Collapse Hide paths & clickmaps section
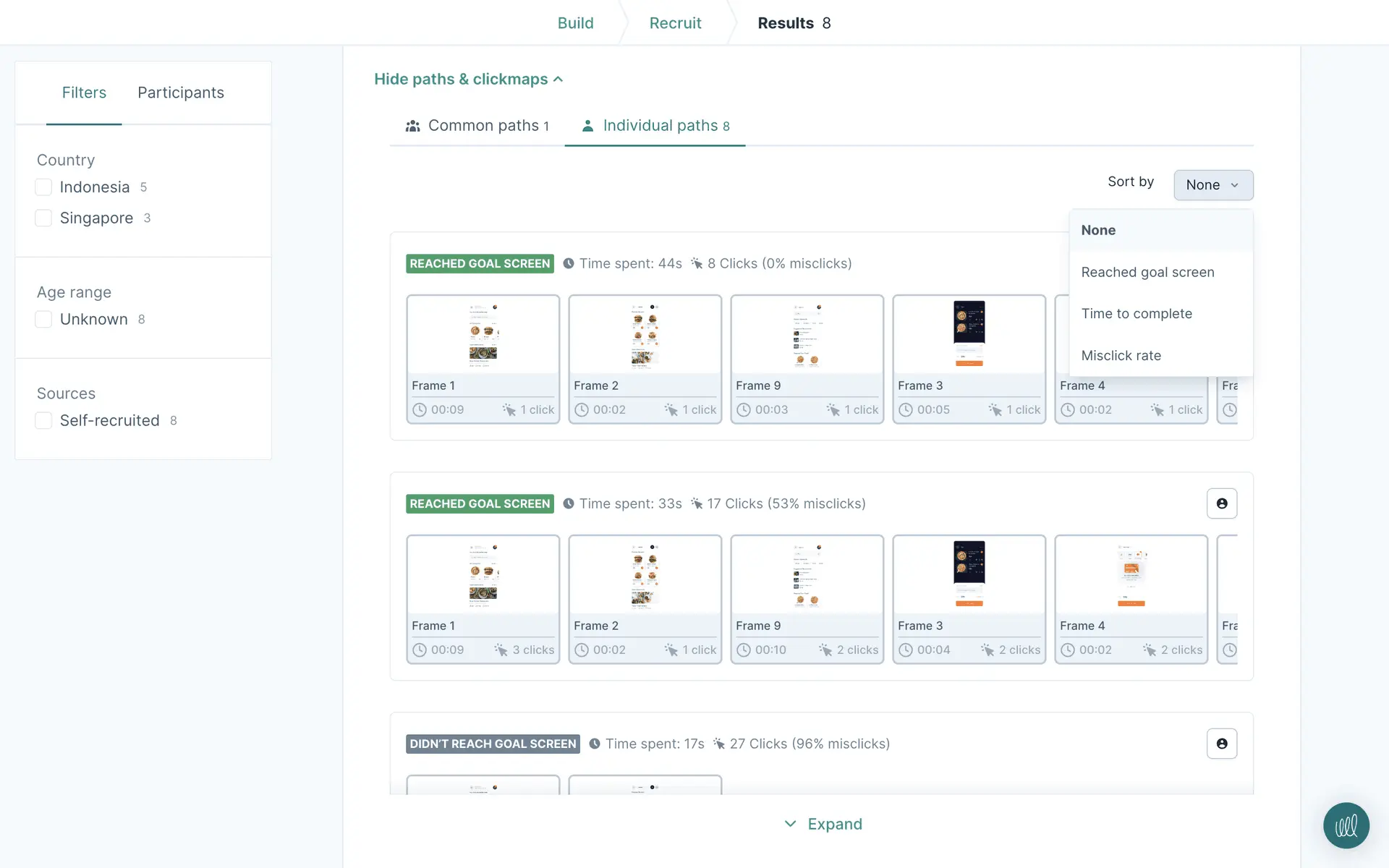 [468, 80]
